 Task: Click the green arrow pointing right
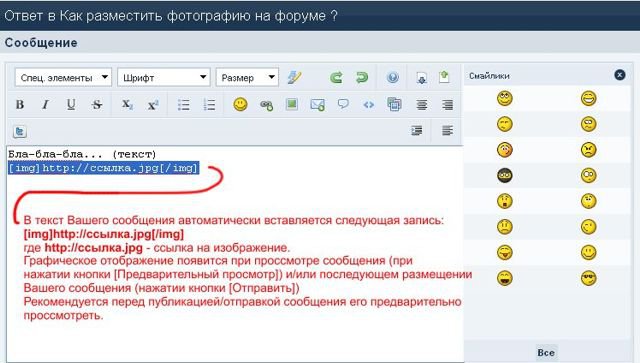[x=336, y=77]
